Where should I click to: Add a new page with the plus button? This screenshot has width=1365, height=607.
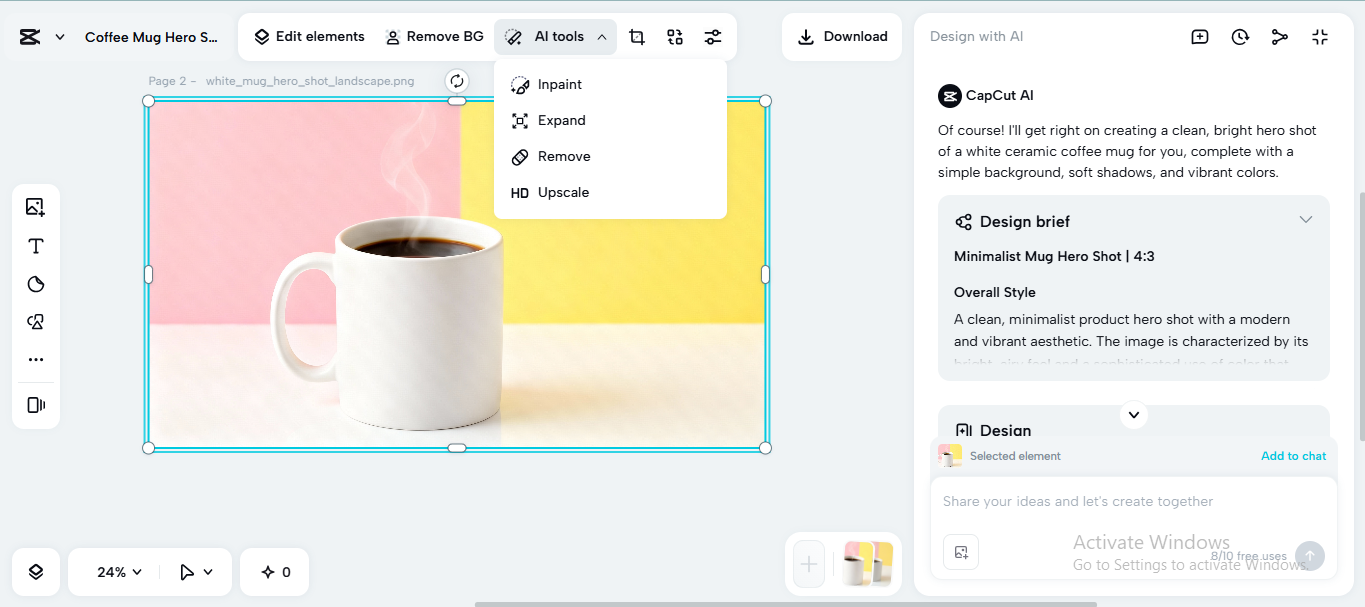[x=809, y=564]
